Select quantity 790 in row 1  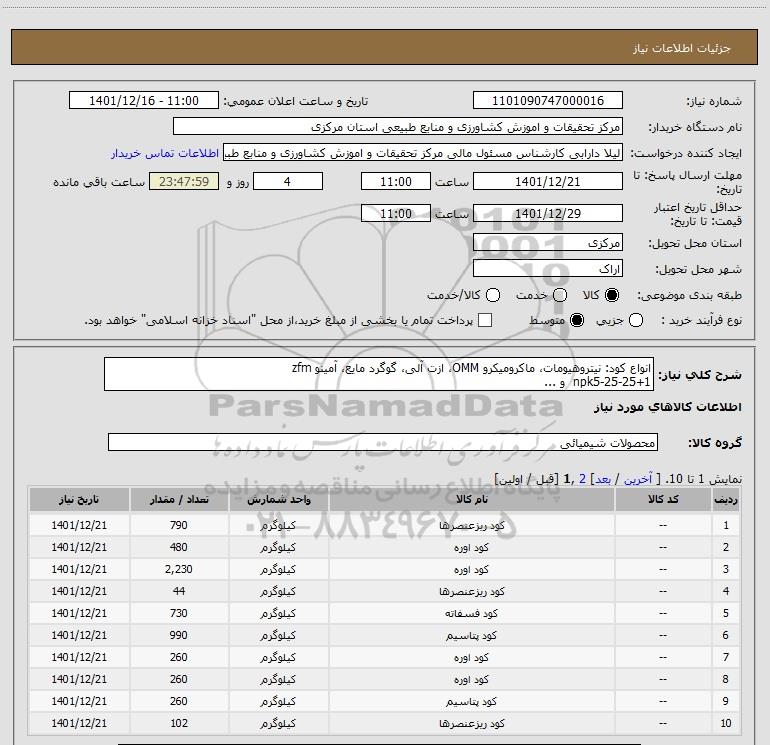(179, 525)
